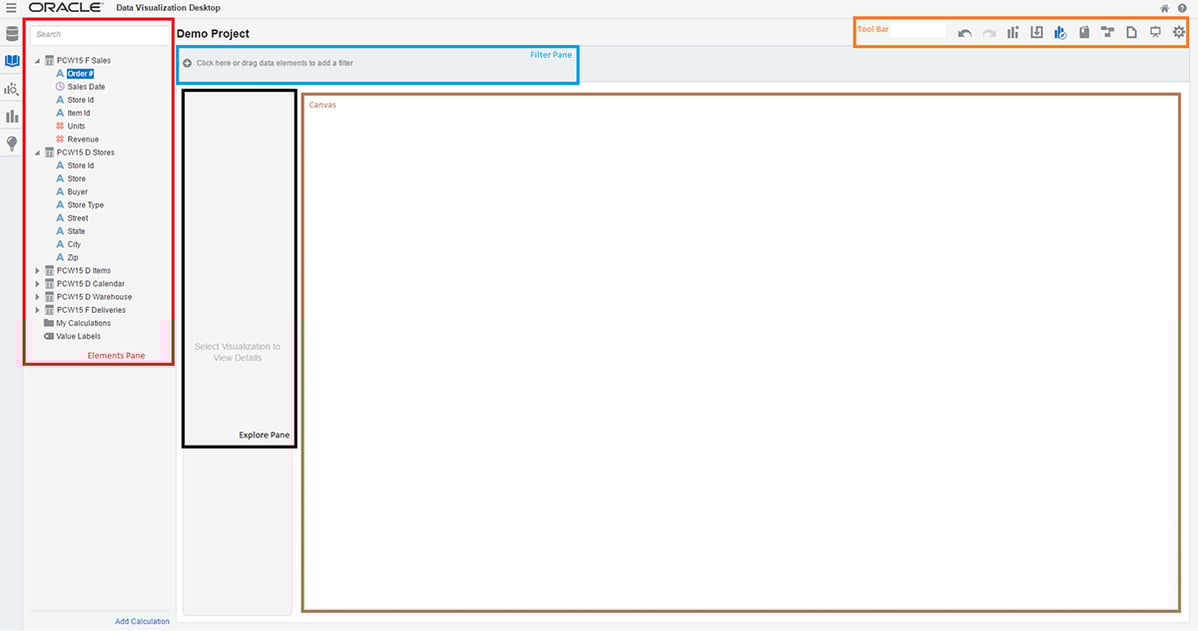
Task: Click the Undo arrow in the toolbar
Action: [965, 33]
